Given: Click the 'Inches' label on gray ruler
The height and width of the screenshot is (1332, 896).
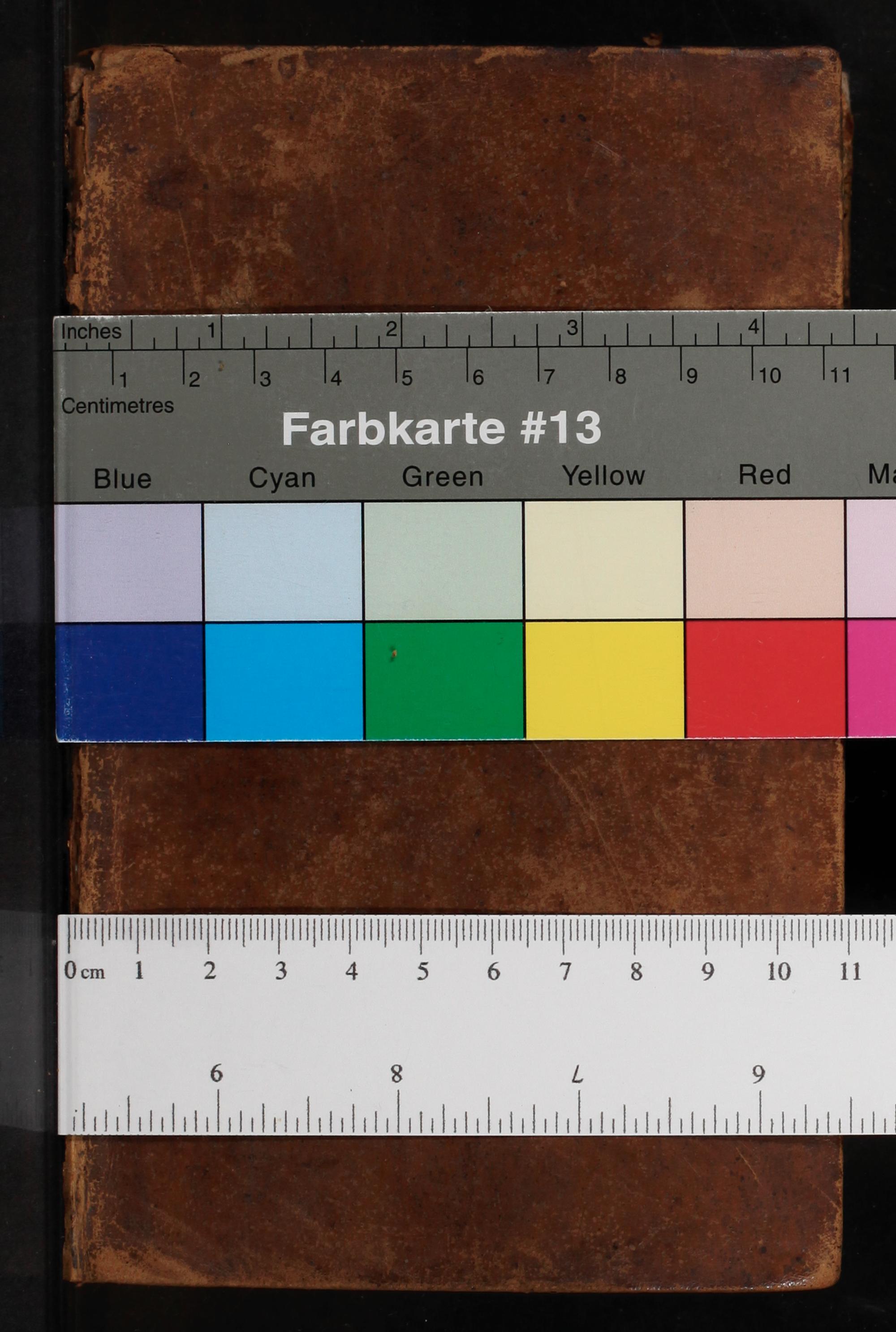Looking at the screenshot, I should pos(91,332).
